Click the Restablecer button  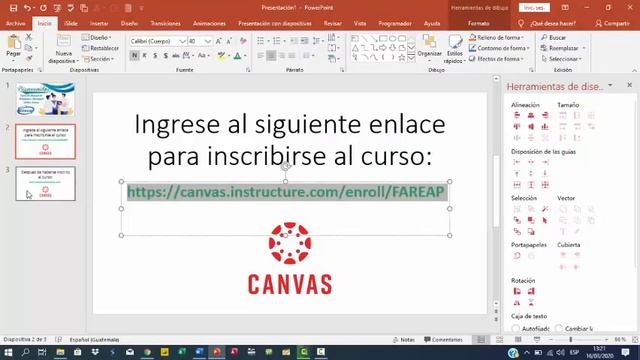(x=100, y=48)
